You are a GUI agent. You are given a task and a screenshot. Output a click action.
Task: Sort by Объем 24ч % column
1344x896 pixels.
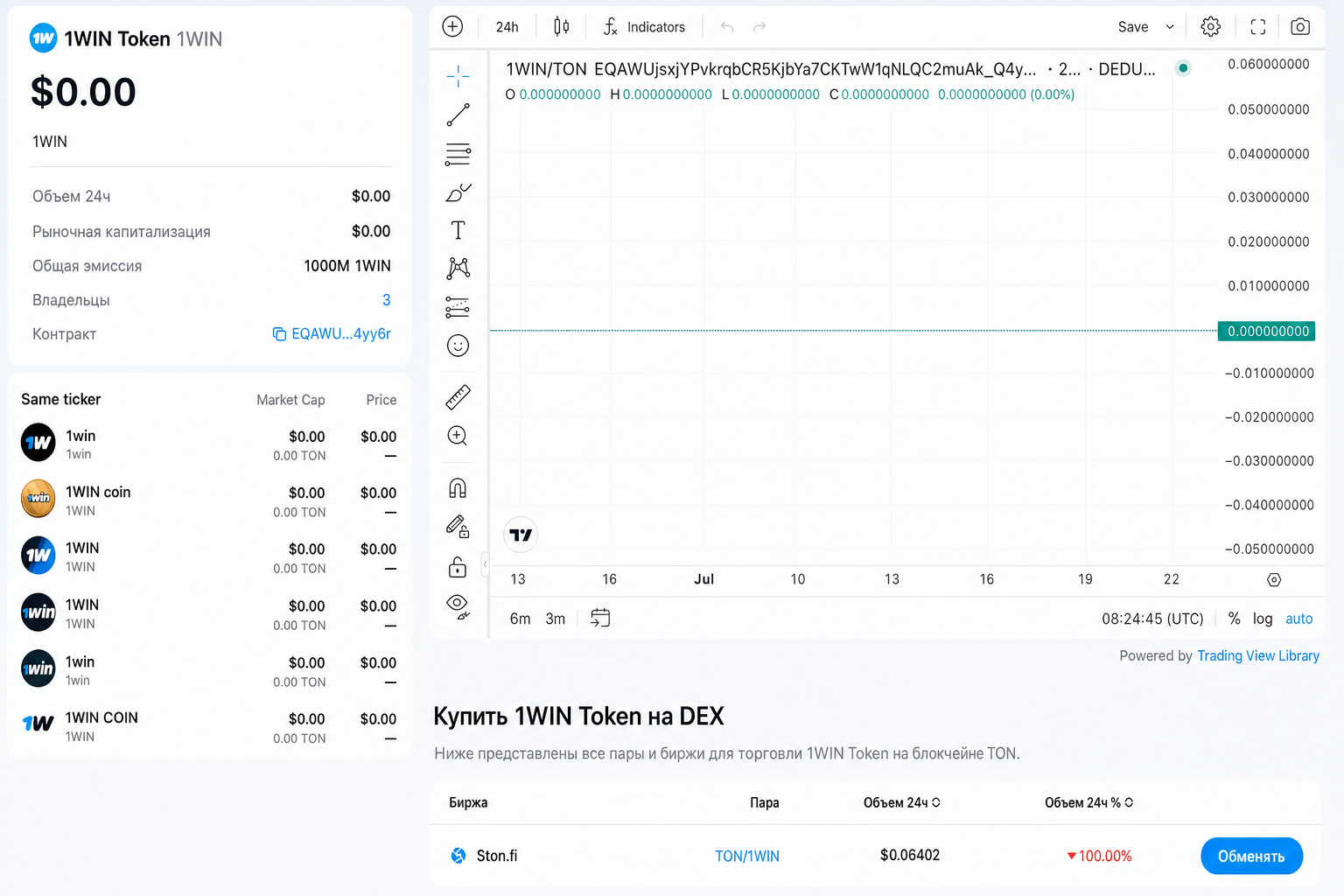click(x=1089, y=802)
